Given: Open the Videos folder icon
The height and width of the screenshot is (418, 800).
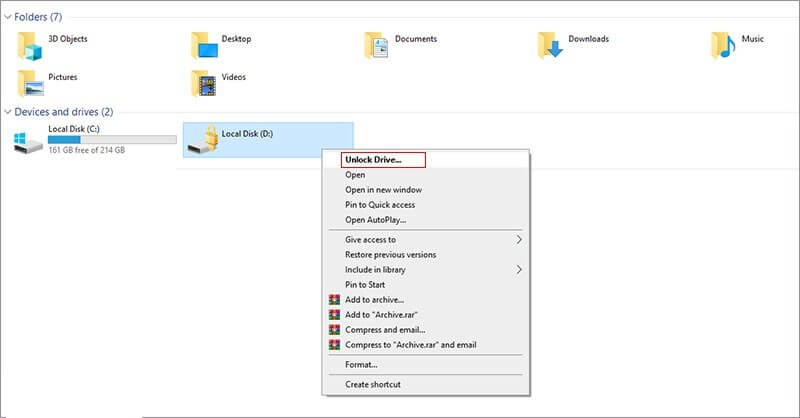Looking at the screenshot, I should tap(205, 81).
